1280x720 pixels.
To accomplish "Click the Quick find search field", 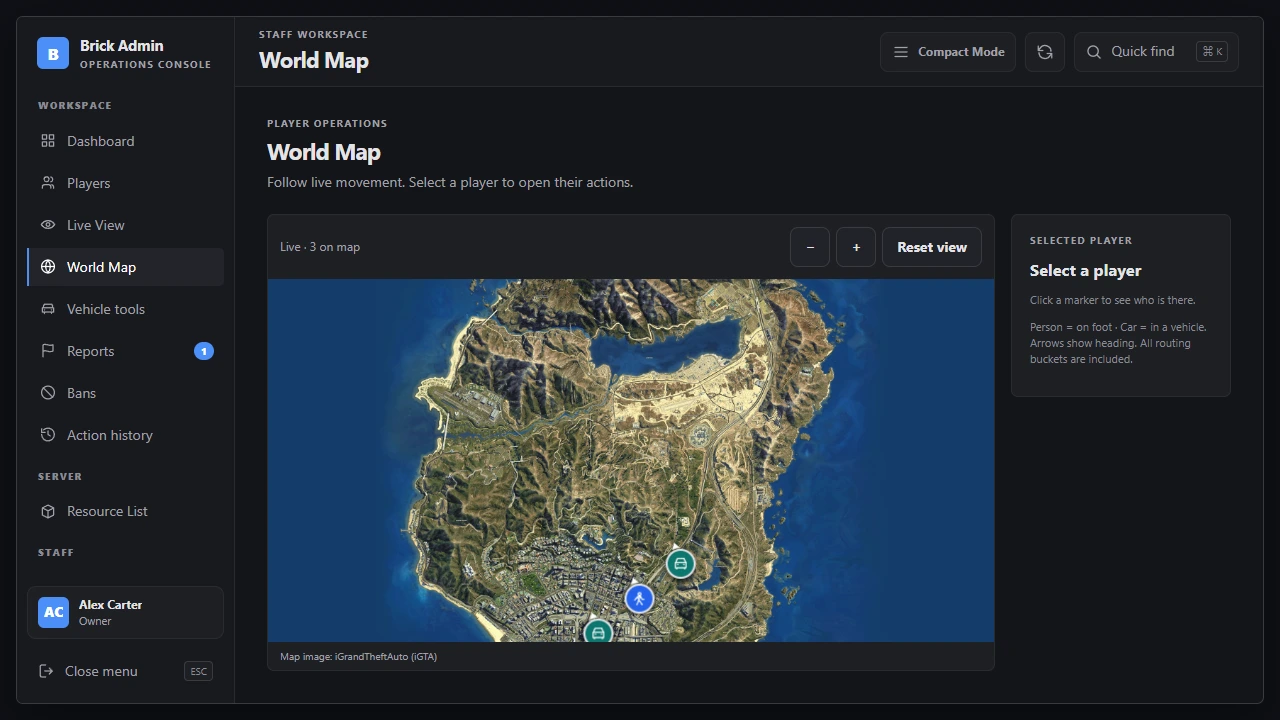I will (x=1156, y=52).
